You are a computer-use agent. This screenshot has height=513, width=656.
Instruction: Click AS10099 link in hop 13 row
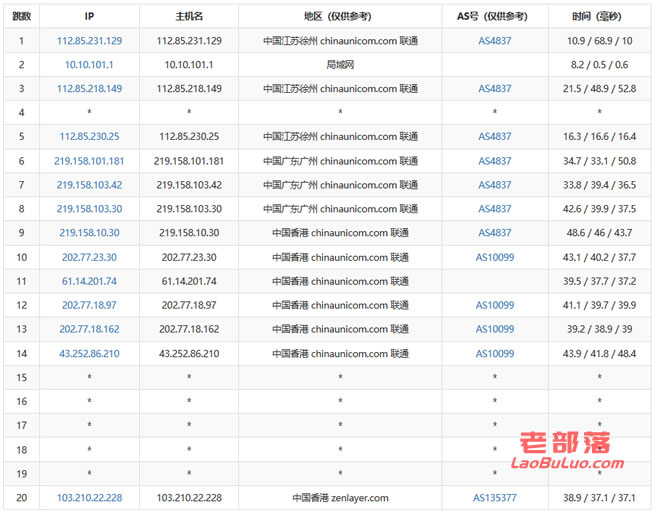pyautogui.click(x=495, y=328)
